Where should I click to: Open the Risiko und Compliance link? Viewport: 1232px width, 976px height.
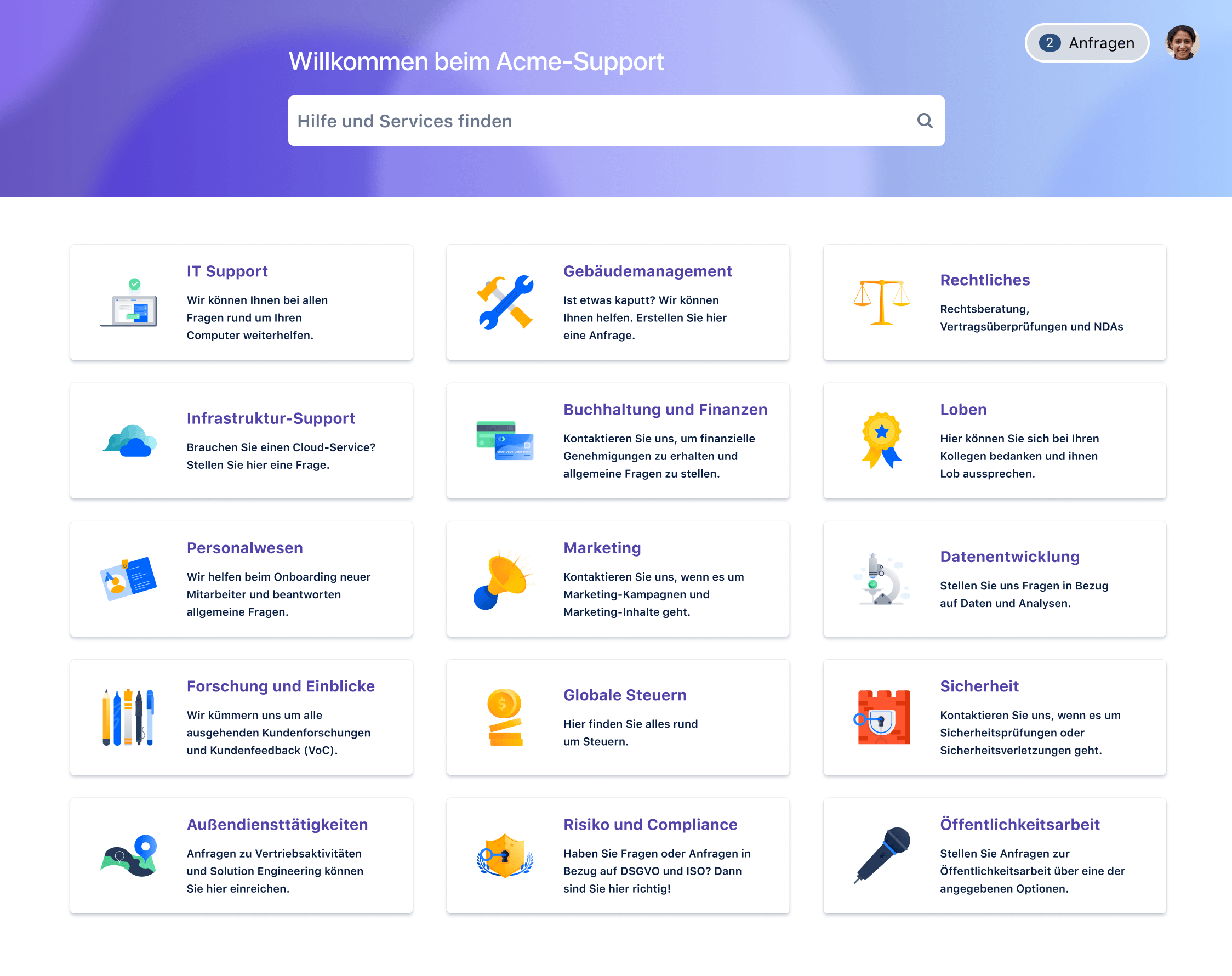[x=650, y=824]
